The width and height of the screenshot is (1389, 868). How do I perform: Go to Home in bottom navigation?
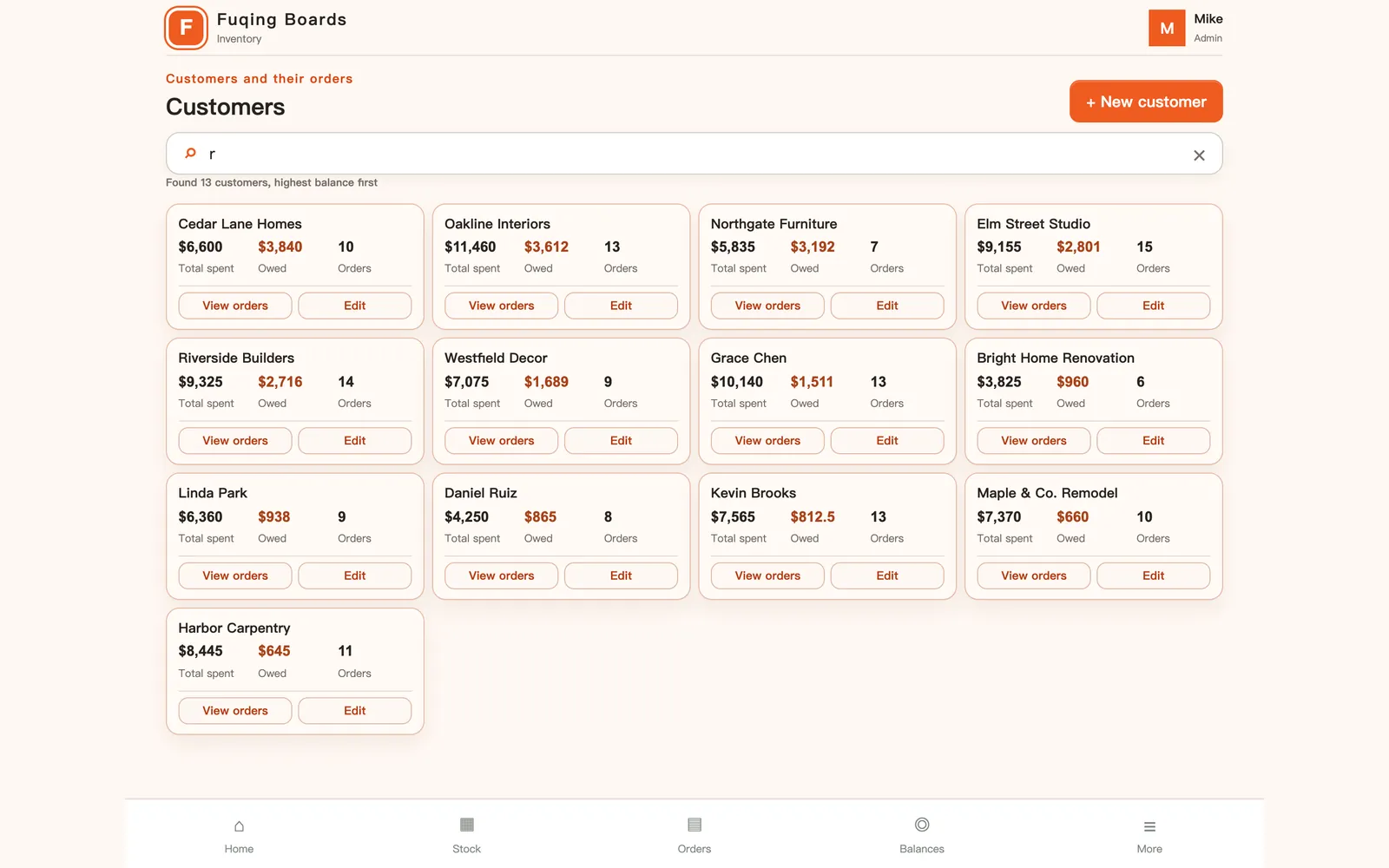point(239,836)
